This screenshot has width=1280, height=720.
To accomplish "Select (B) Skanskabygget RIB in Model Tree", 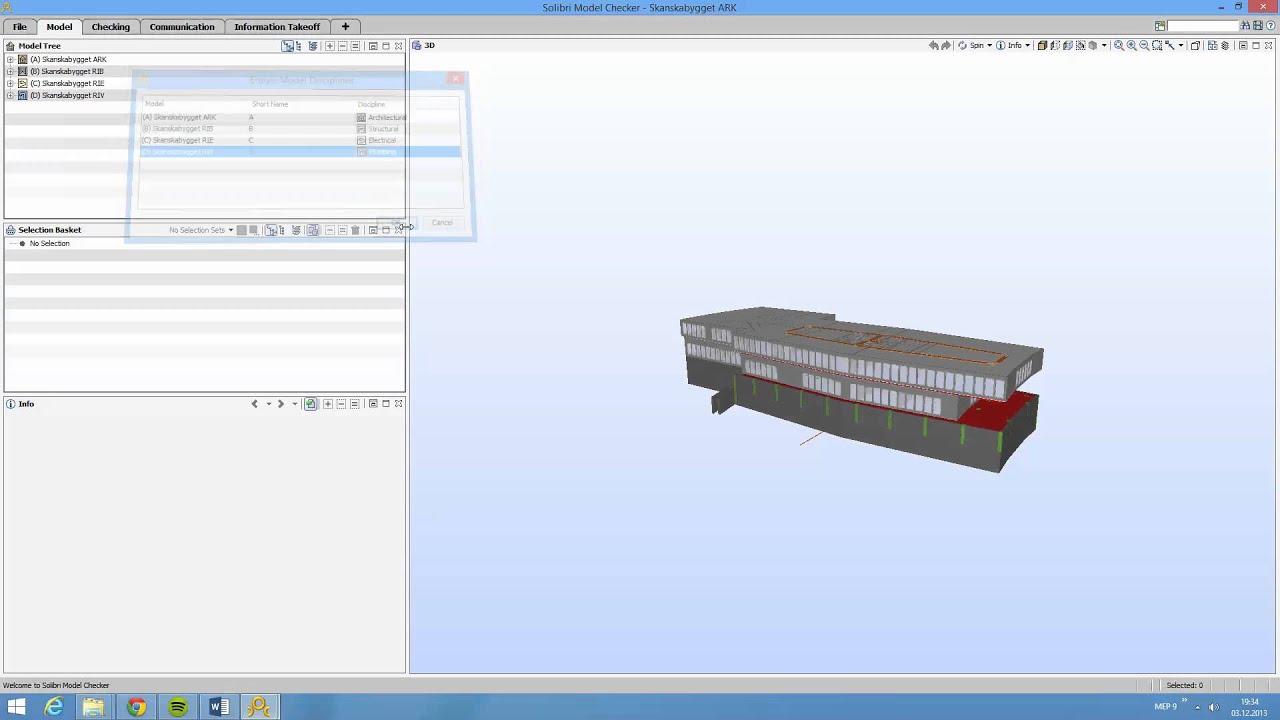I will coord(66,71).
